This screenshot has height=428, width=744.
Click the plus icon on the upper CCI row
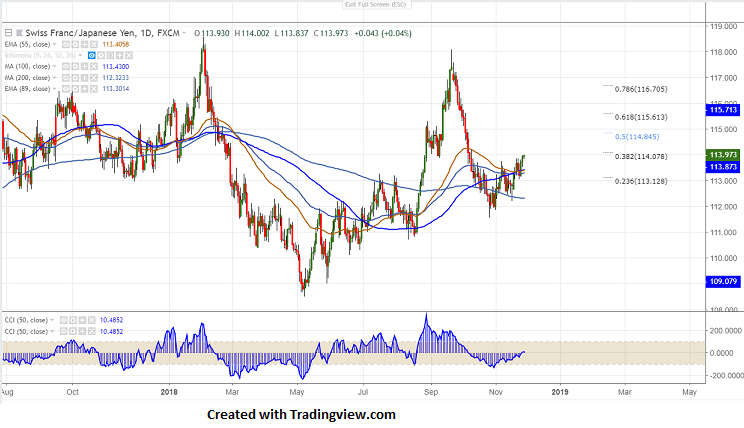point(82,320)
